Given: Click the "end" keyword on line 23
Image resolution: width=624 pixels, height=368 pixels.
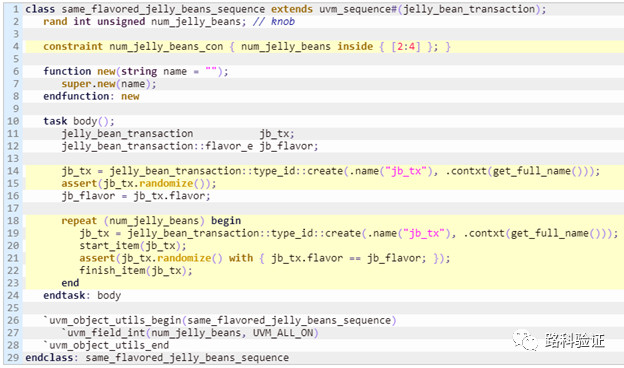Looking at the screenshot, I should (70, 283).
